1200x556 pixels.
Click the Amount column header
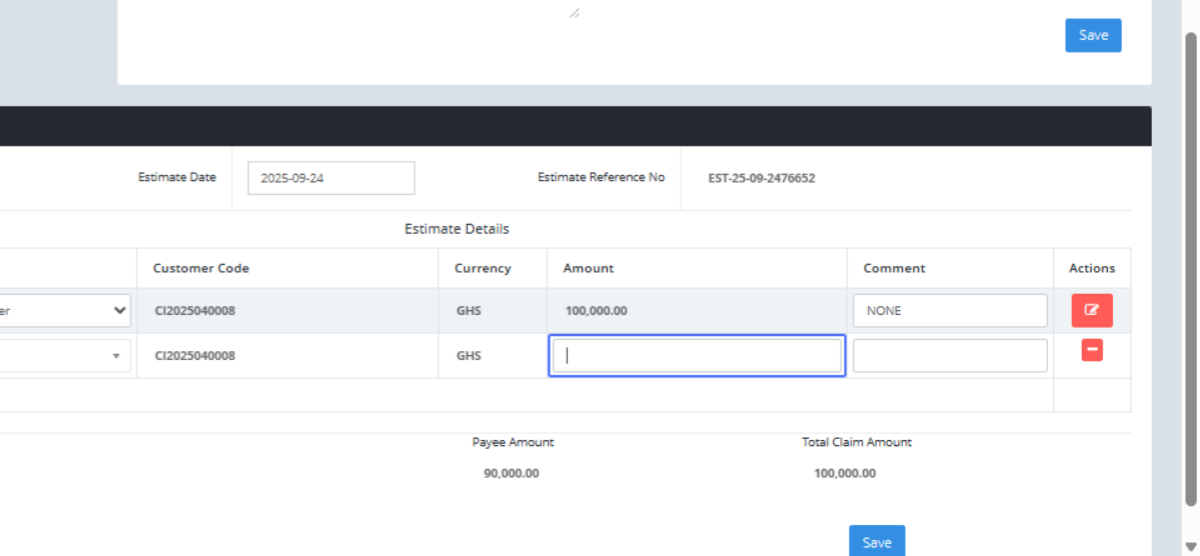pyautogui.click(x=588, y=268)
